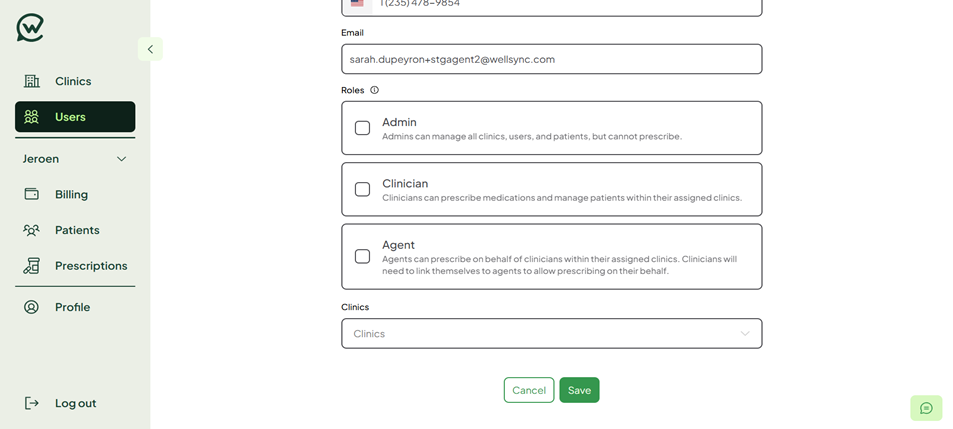Open the Patients group icon
This screenshot has width=953, height=429.
[x=31, y=230]
